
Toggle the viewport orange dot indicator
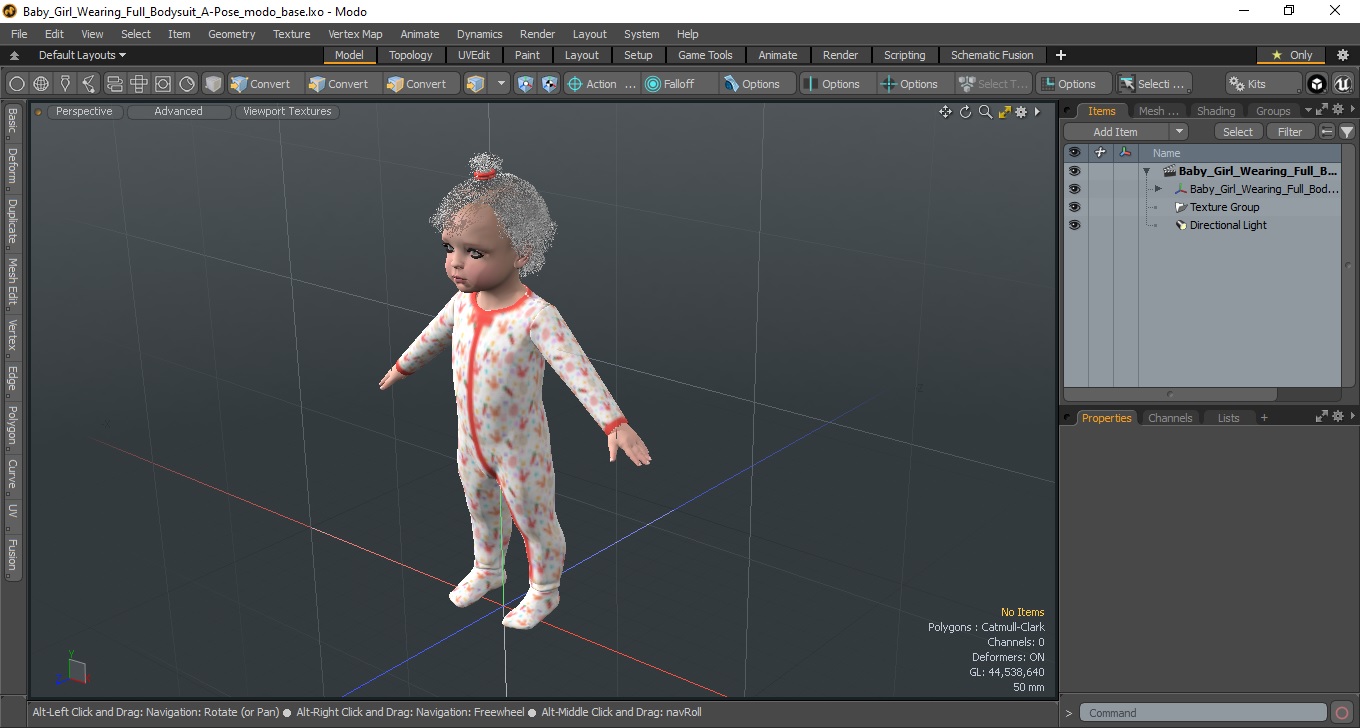click(39, 112)
